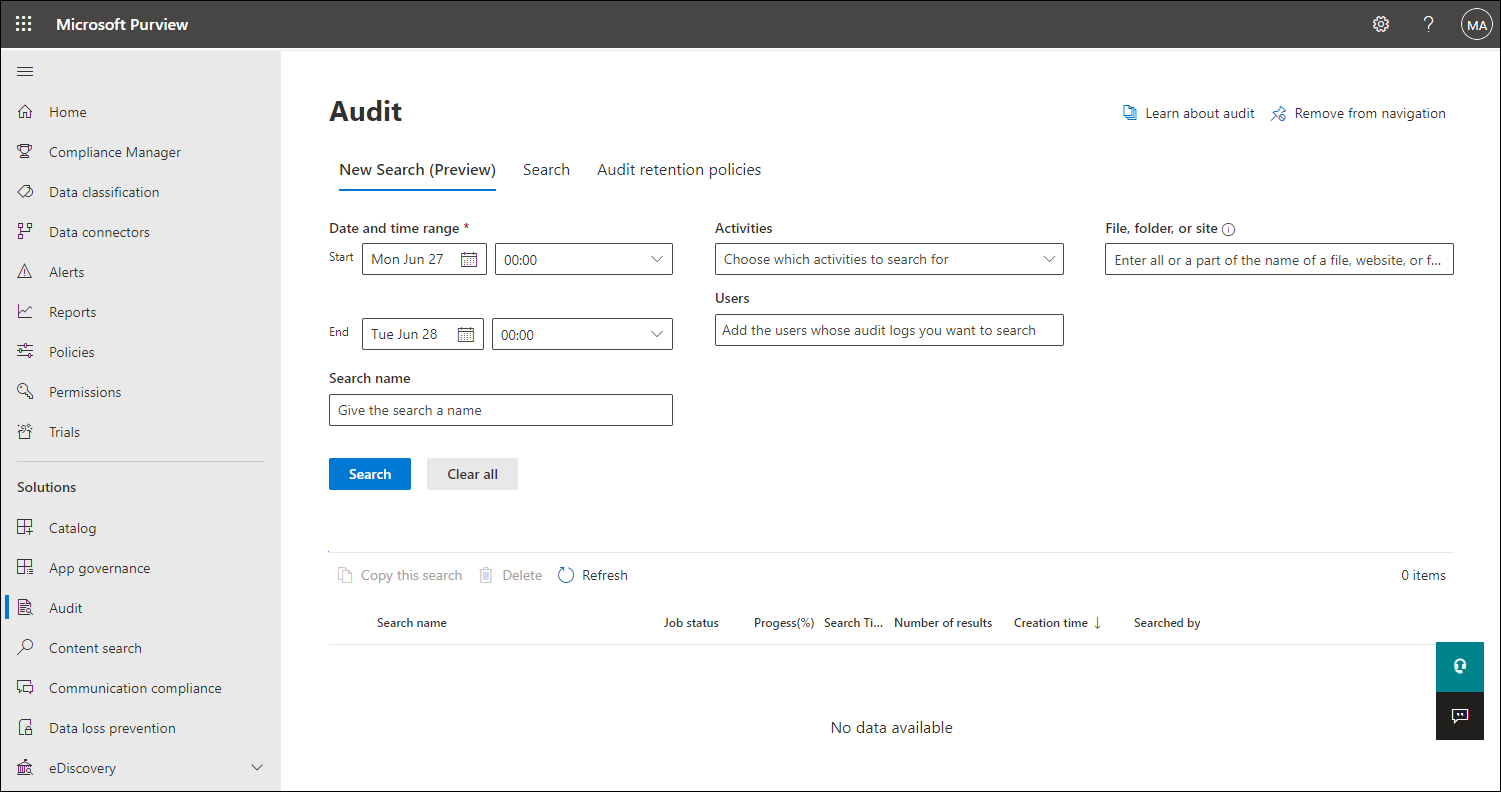Open the Audit retention policies tab
1501x792 pixels.
[678, 169]
